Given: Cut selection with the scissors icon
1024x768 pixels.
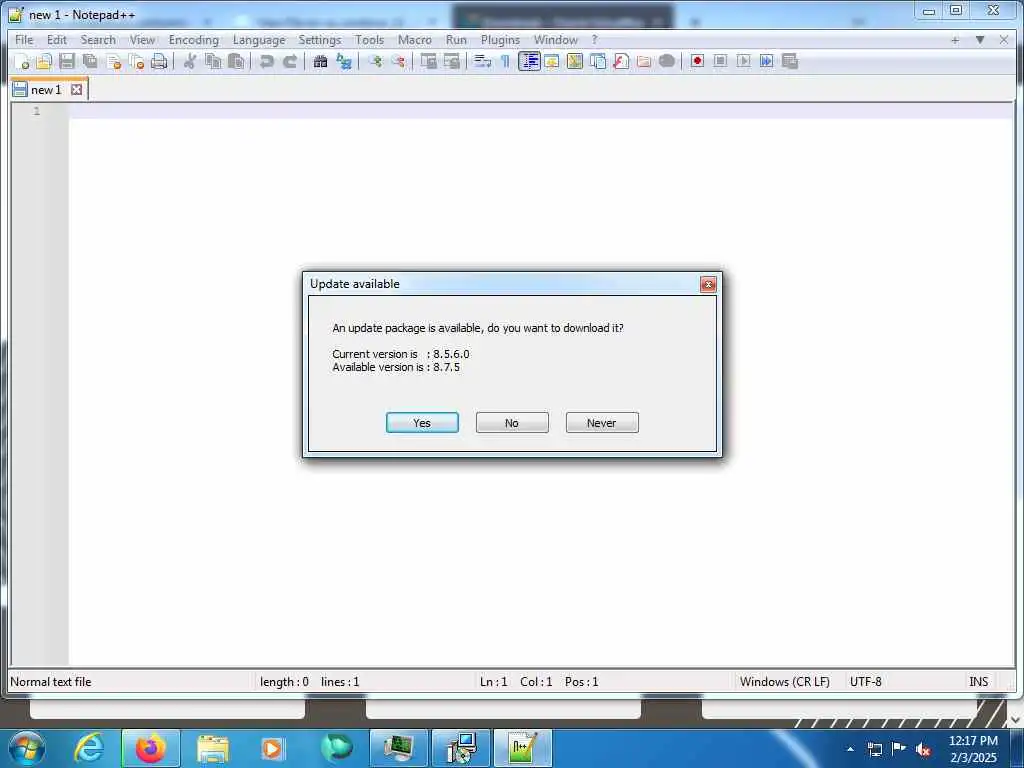Looking at the screenshot, I should point(190,61).
